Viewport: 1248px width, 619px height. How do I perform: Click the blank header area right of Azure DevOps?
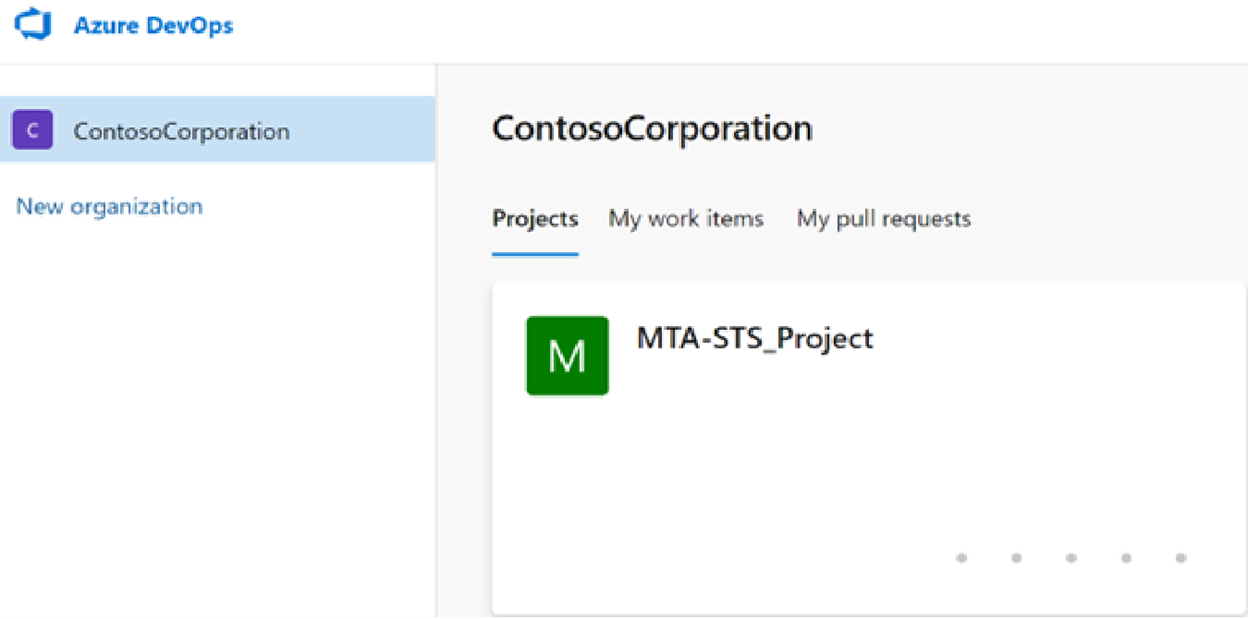tap(740, 28)
